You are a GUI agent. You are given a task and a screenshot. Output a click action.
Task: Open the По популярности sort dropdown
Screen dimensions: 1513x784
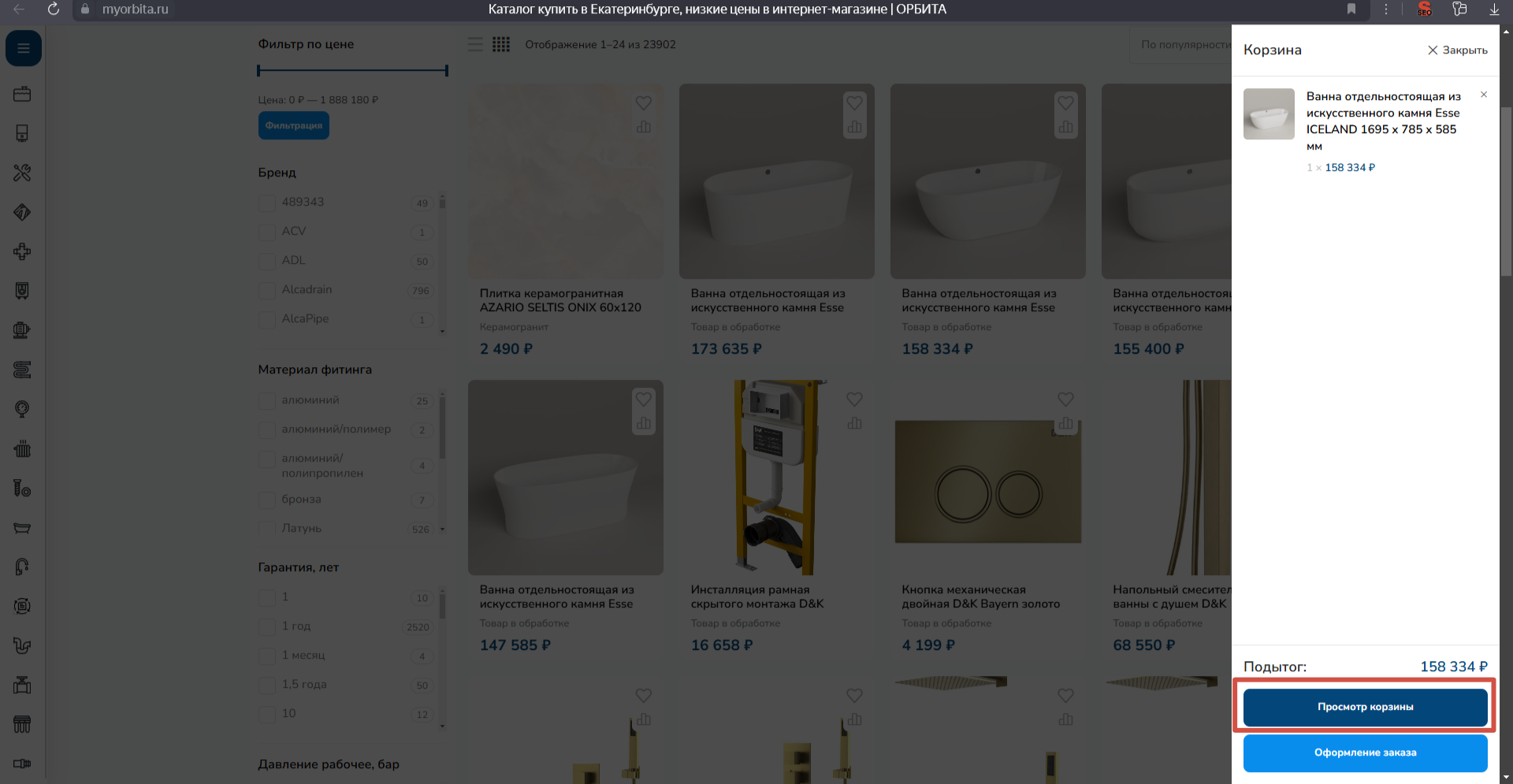1184,45
